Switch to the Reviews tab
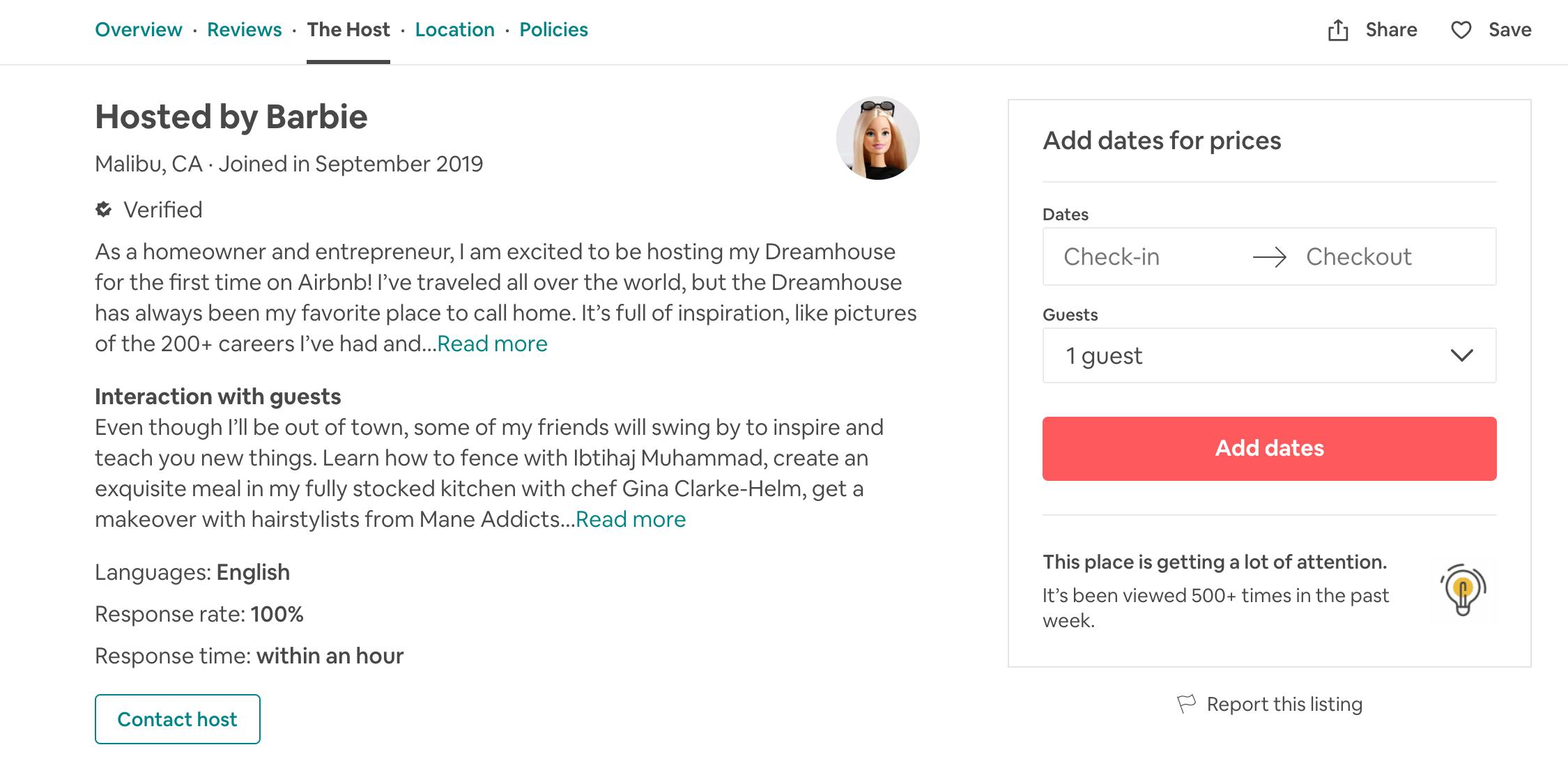 (244, 29)
